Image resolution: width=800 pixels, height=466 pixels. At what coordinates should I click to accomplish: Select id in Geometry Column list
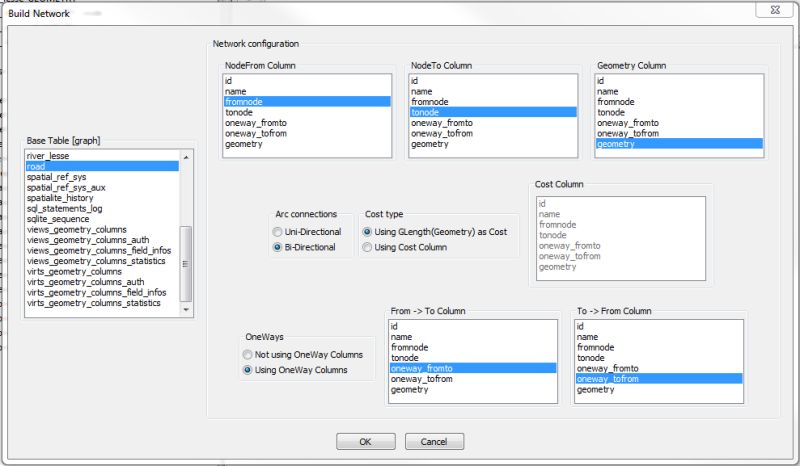680,81
